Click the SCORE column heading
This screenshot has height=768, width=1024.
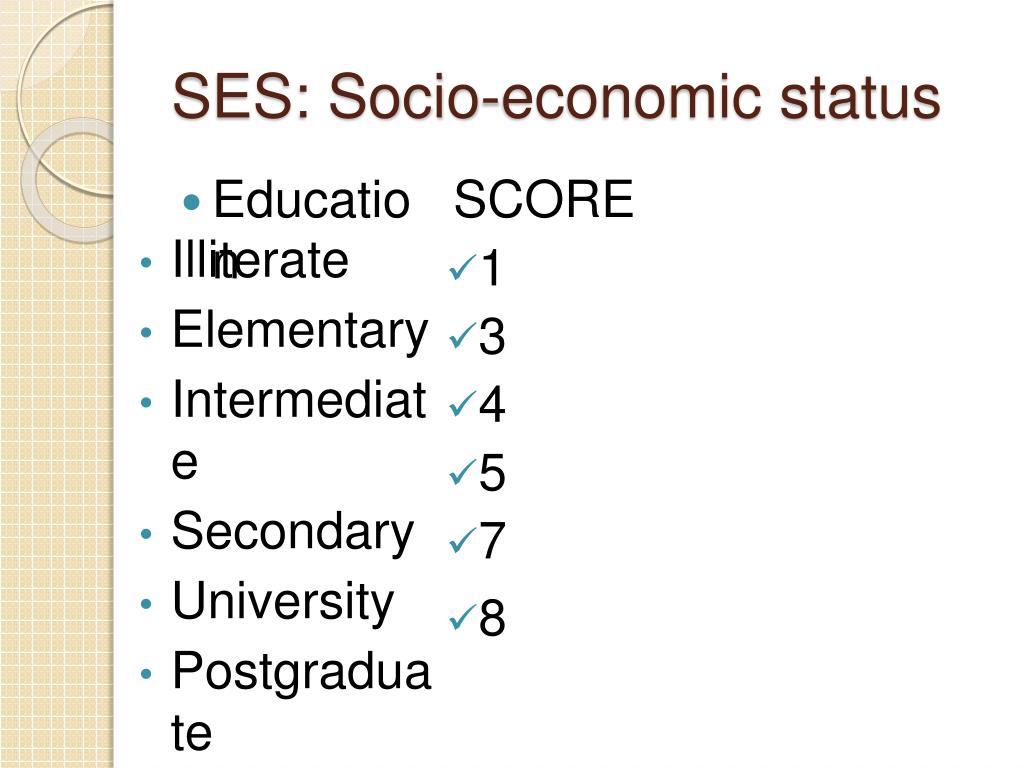[544, 199]
